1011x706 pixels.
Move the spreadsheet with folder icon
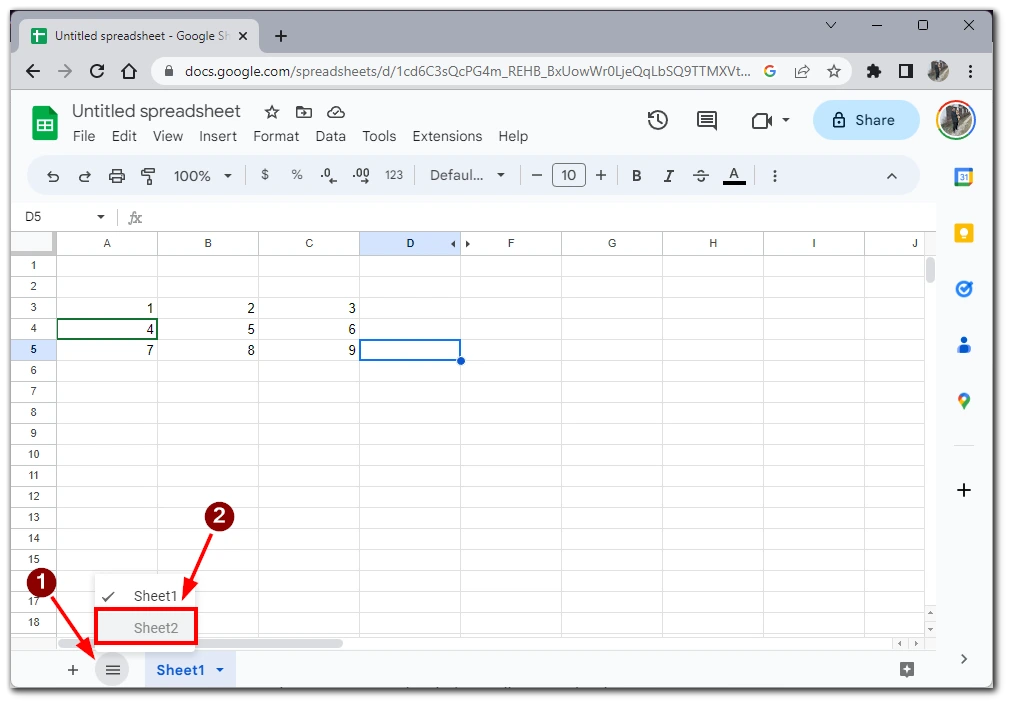click(x=304, y=112)
